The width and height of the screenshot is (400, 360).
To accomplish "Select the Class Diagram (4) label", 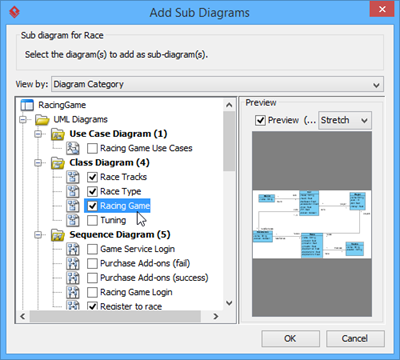I will tap(109, 163).
